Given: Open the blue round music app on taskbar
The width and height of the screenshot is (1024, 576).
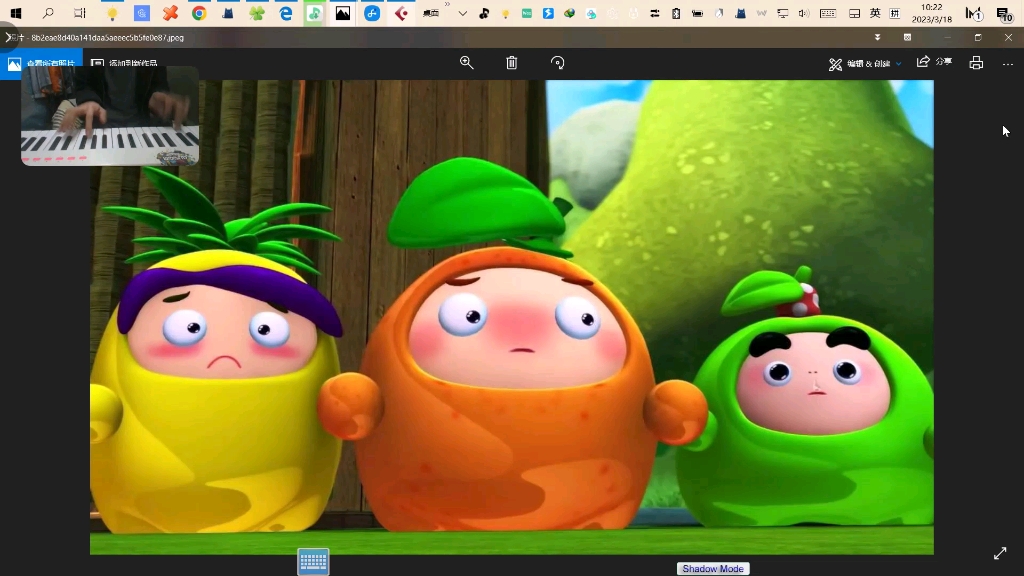Looking at the screenshot, I should [x=372, y=13].
